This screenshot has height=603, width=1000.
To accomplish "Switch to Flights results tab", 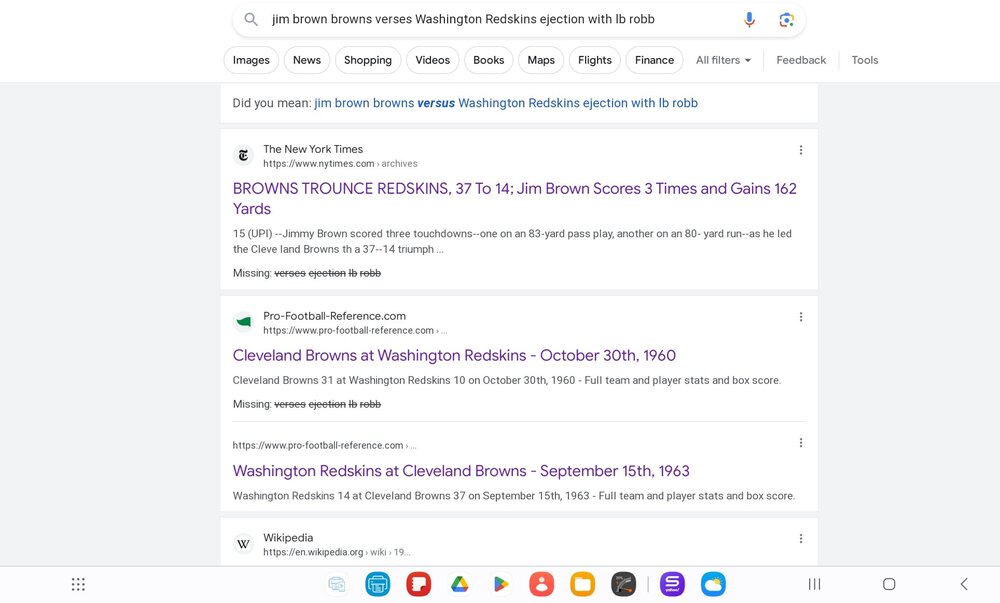I will [594, 60].
